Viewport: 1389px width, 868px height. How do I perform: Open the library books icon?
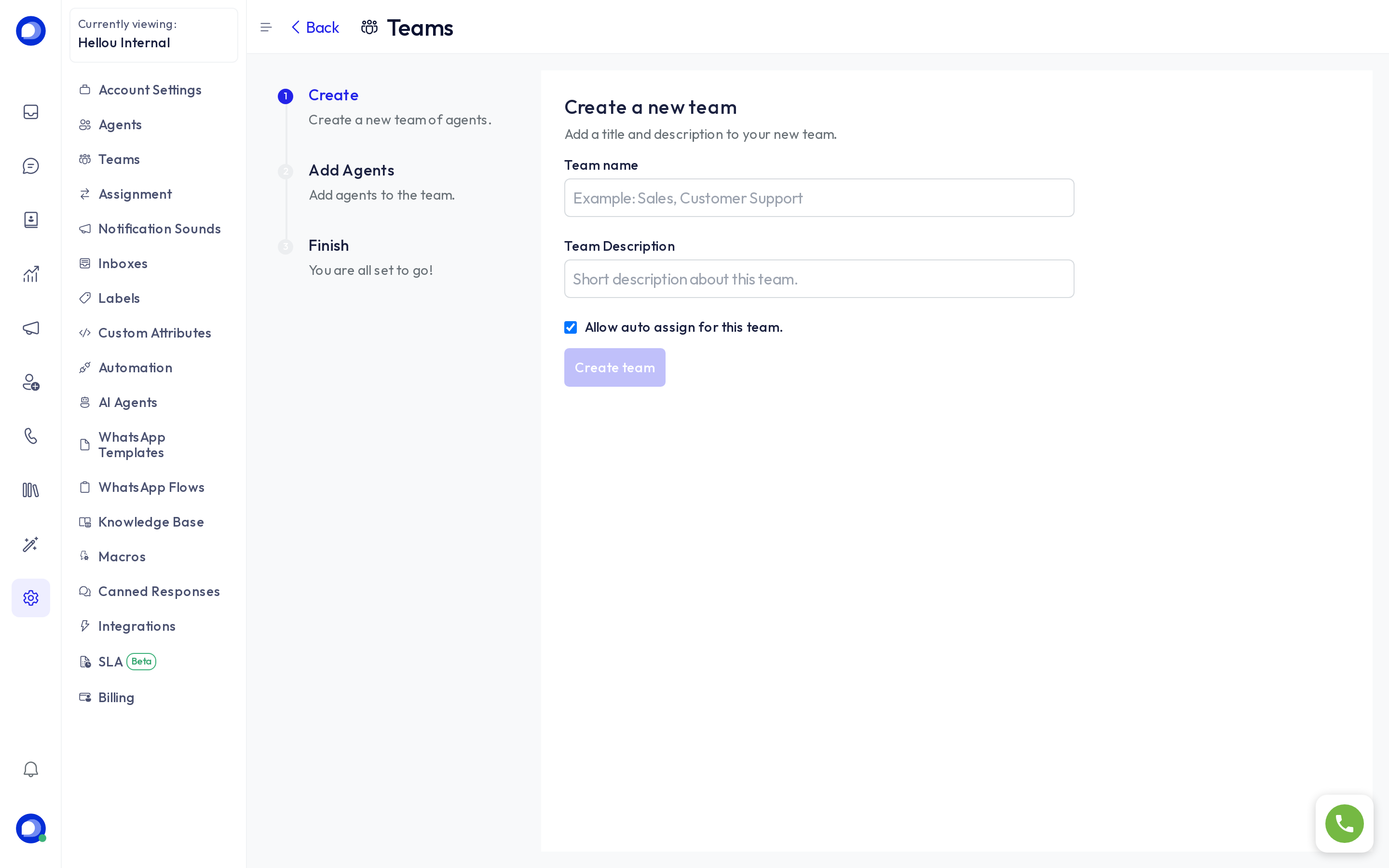click(30, 490)
